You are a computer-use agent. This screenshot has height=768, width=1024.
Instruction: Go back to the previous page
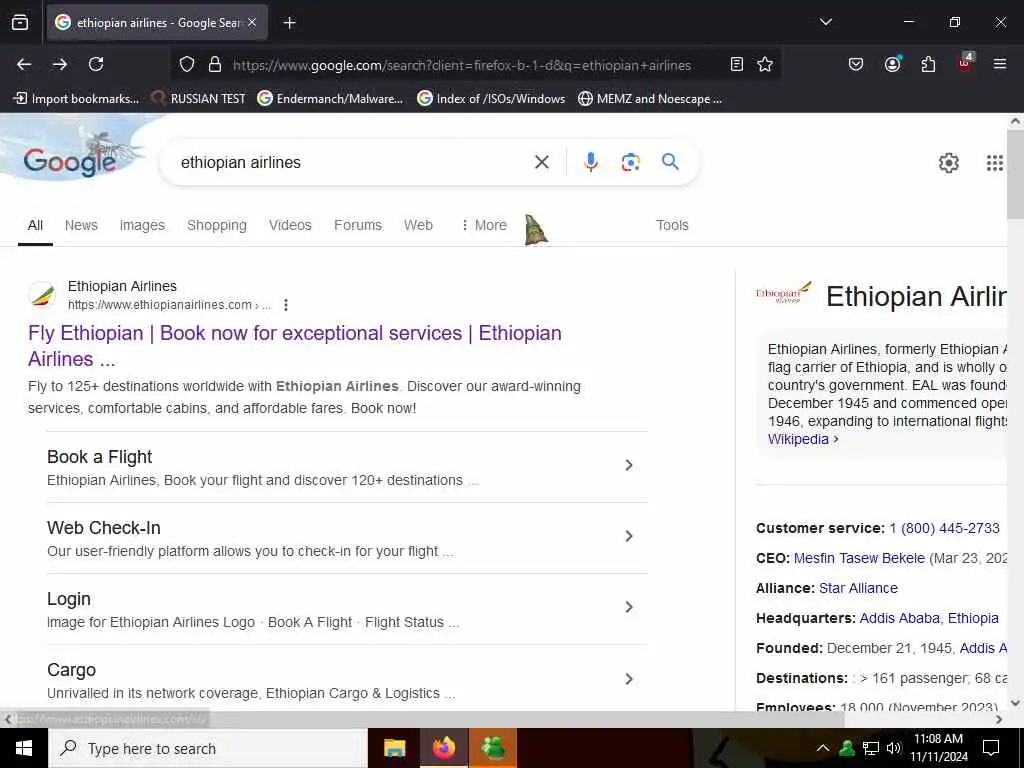[24, 64]
